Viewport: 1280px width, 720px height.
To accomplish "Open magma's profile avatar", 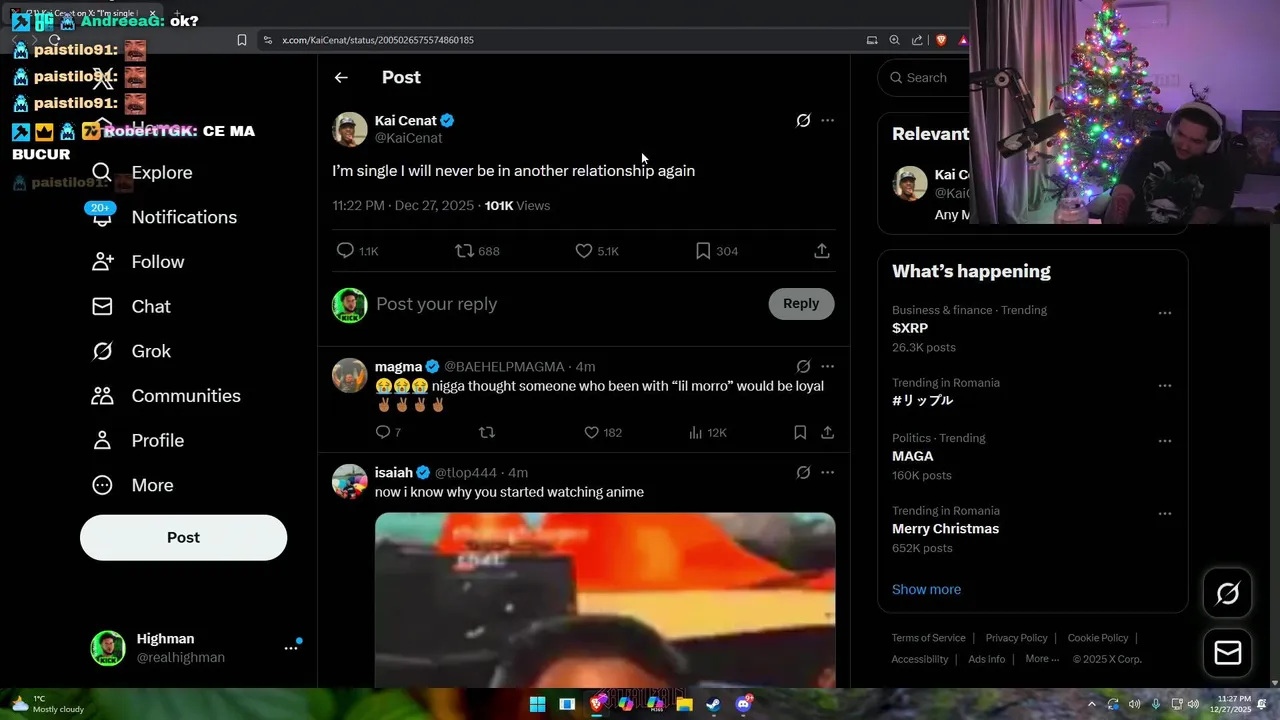I will tap(350, 376).
